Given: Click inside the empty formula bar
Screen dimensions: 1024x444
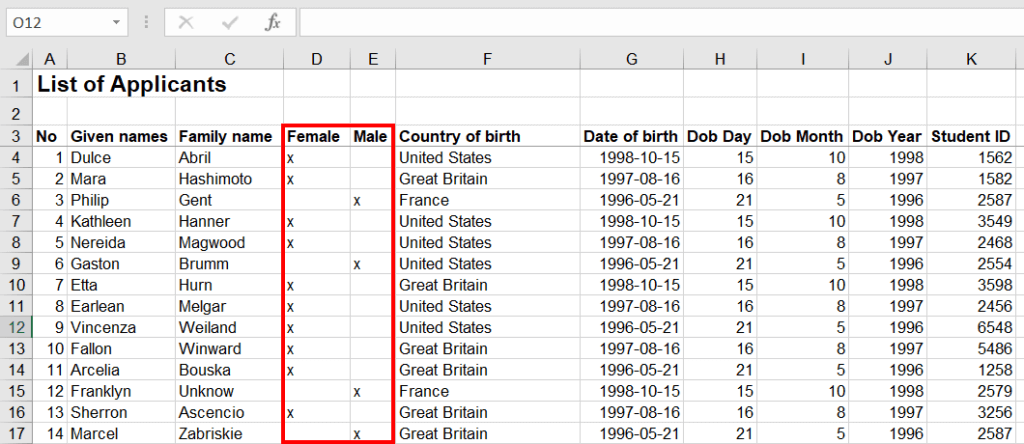Looking at the screenshot, I should tap(650, 22).
